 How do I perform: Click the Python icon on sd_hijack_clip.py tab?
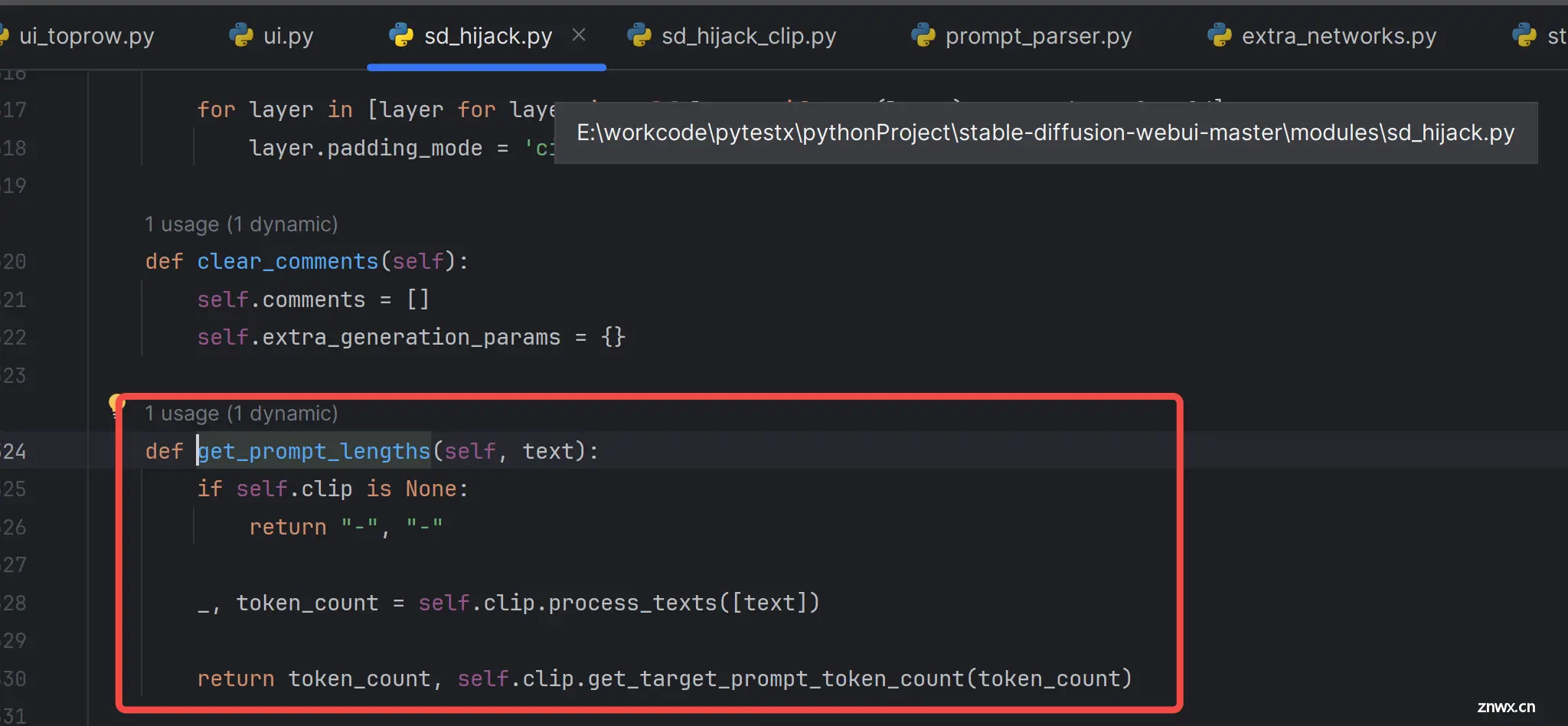tap(639, 35)
